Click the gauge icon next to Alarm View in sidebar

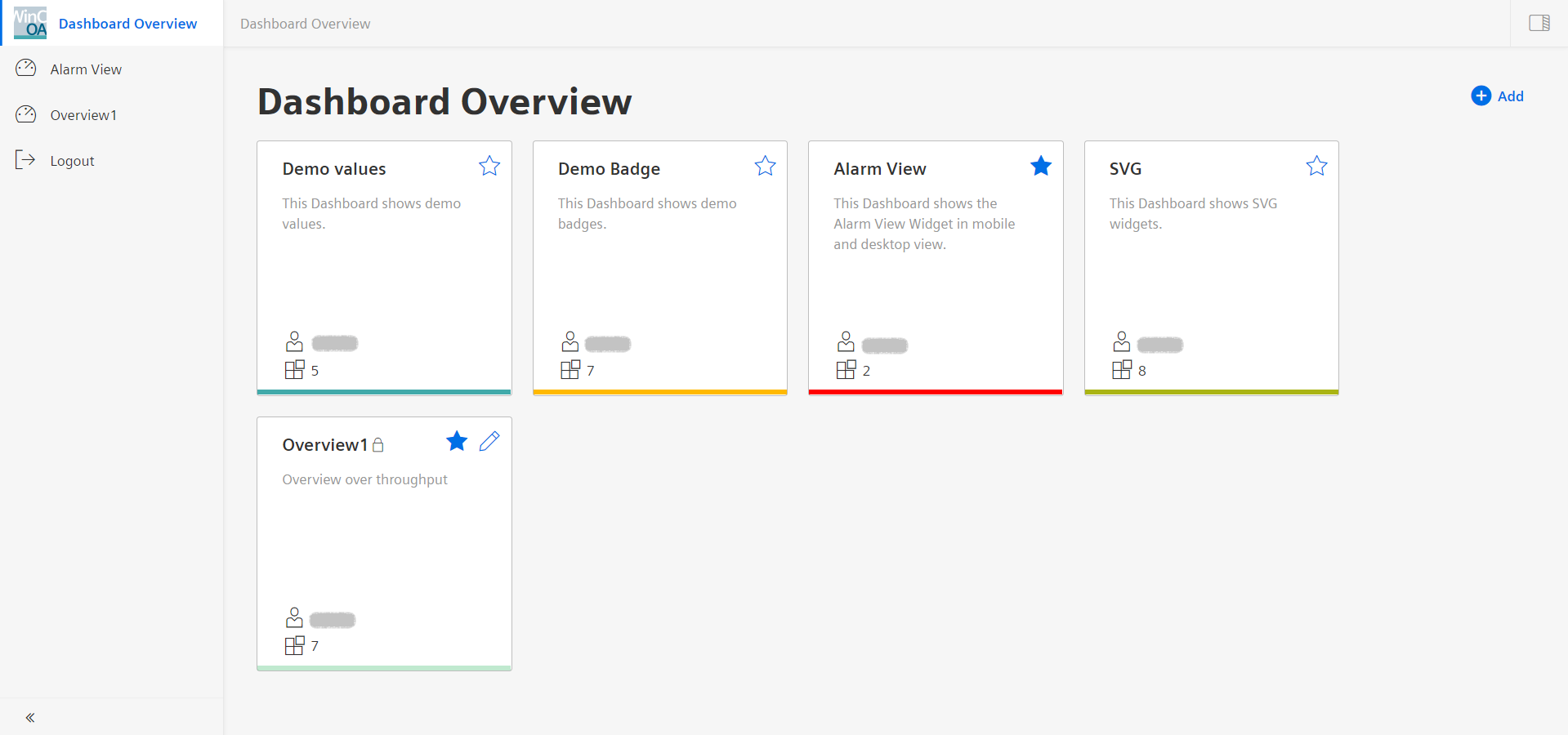(x=26, y=69)
